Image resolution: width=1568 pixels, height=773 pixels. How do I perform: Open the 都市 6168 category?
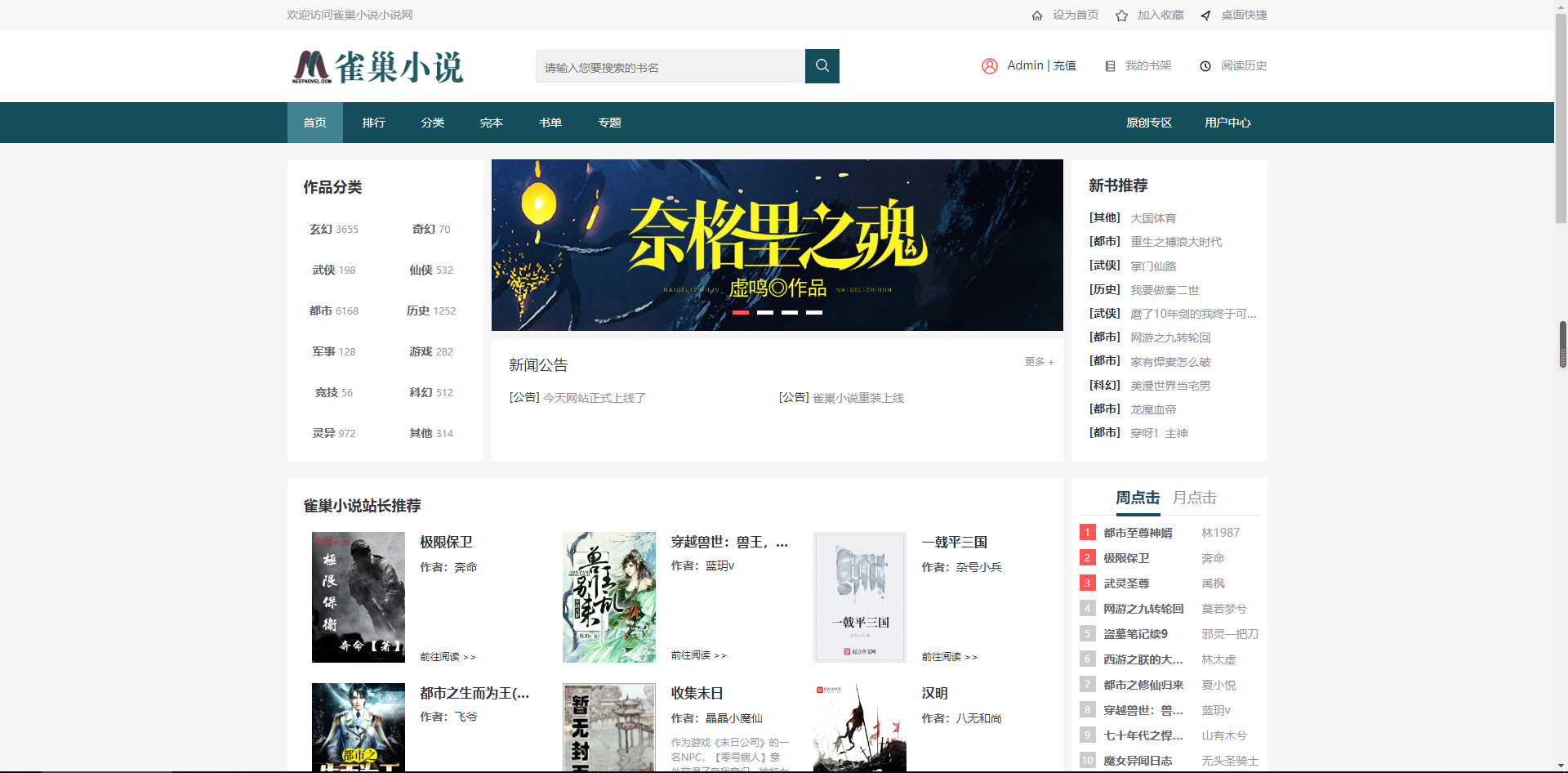(334, 311)
